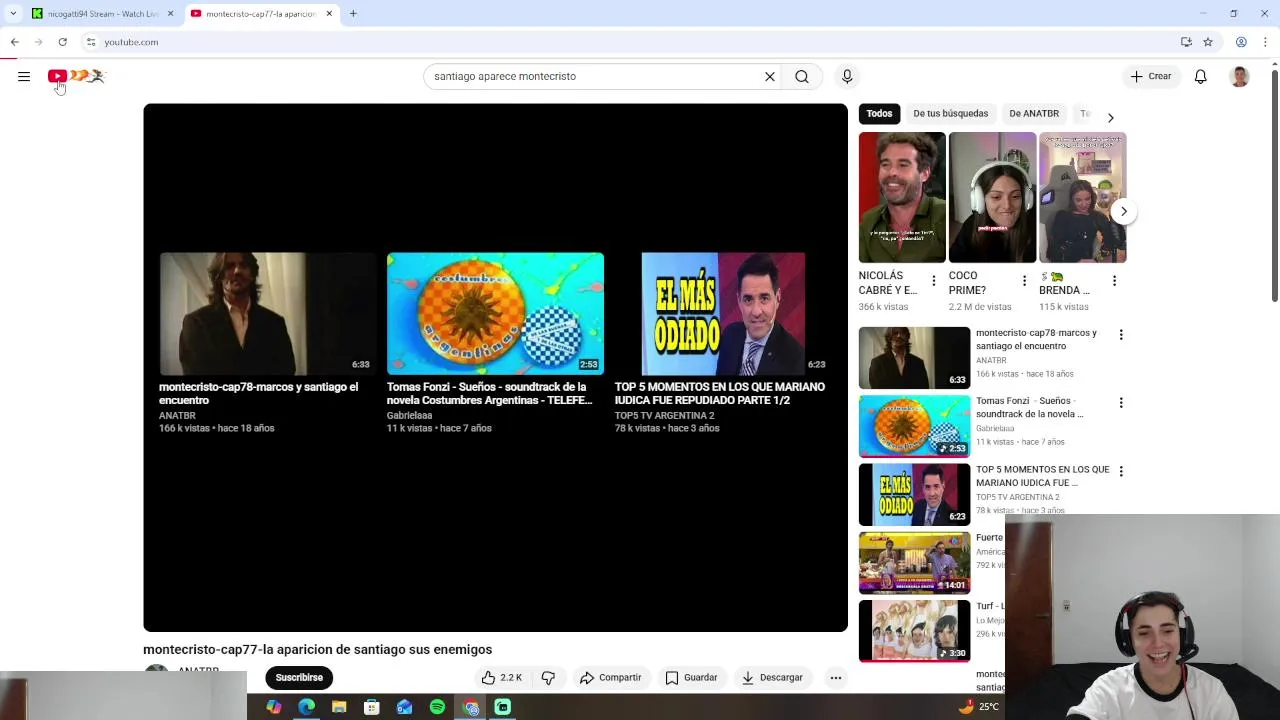
Task: Open endscreen title TOP 5 MOMENTOS Mariano Iudica
Action: click(720, 393)
